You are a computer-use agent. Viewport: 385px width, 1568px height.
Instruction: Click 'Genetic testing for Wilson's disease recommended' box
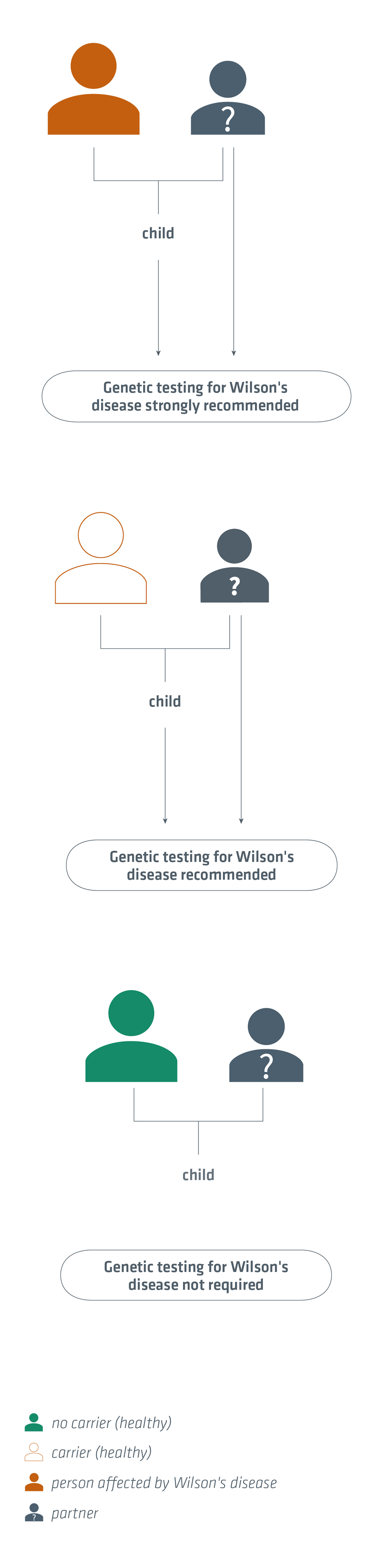tap(202, 865)
